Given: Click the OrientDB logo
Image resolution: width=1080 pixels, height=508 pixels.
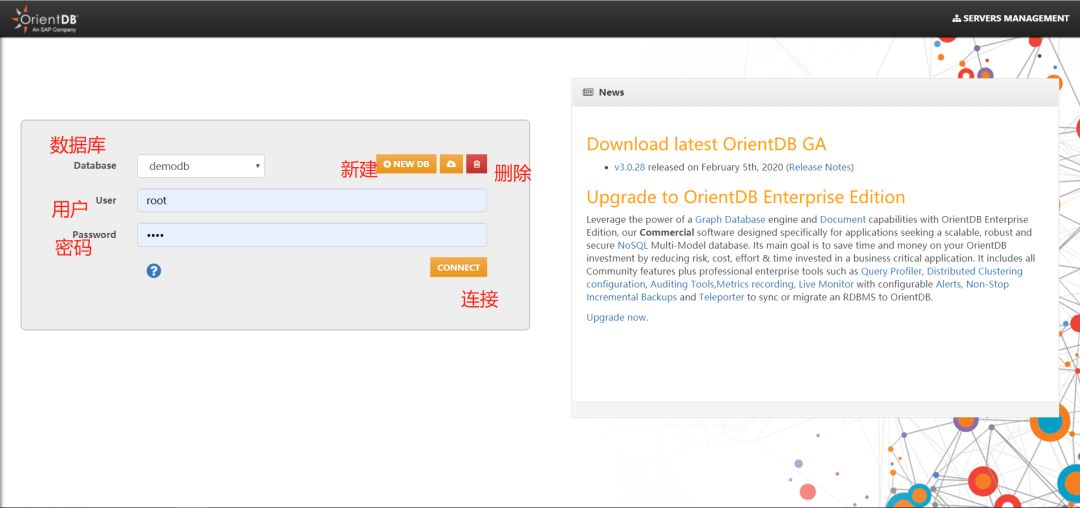Looking at the screenshot, I should (45, 19).
